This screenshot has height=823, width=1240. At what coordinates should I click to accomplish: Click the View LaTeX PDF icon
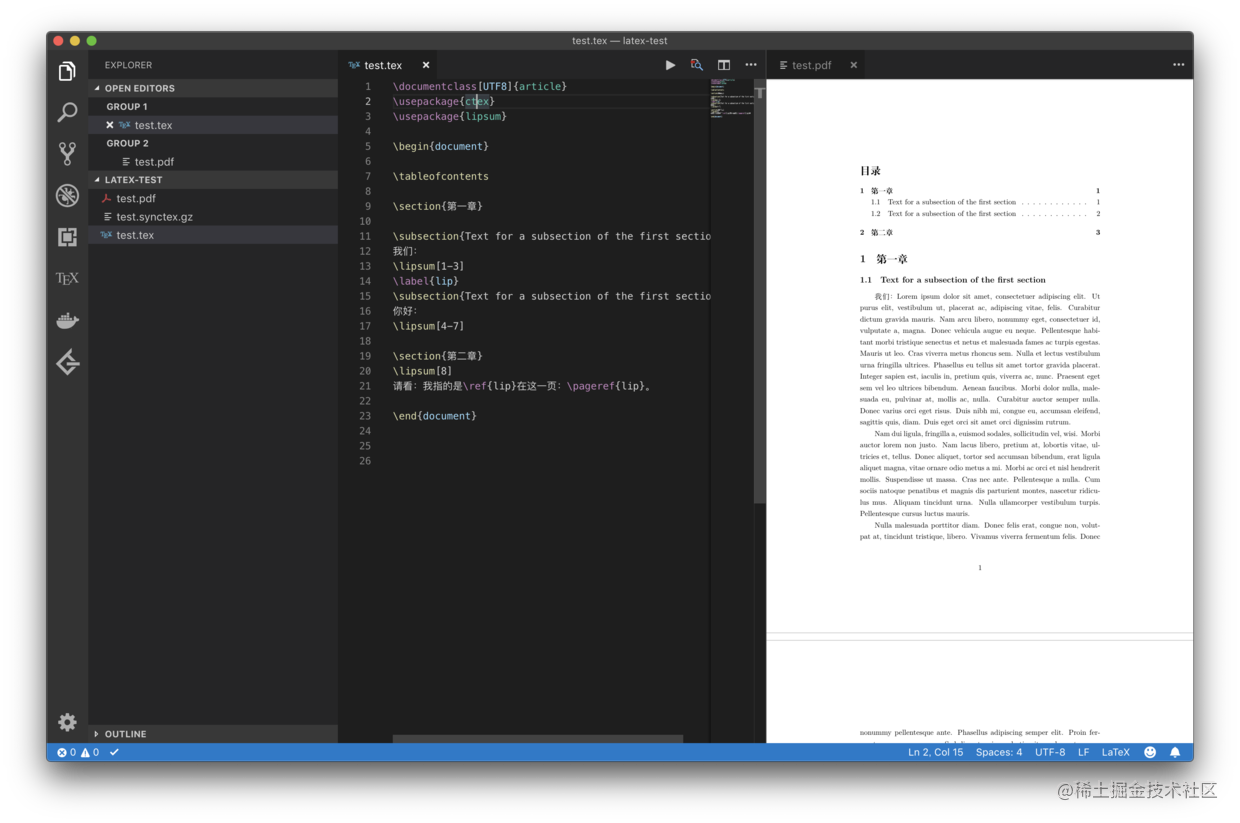click(x=697, y=65)
